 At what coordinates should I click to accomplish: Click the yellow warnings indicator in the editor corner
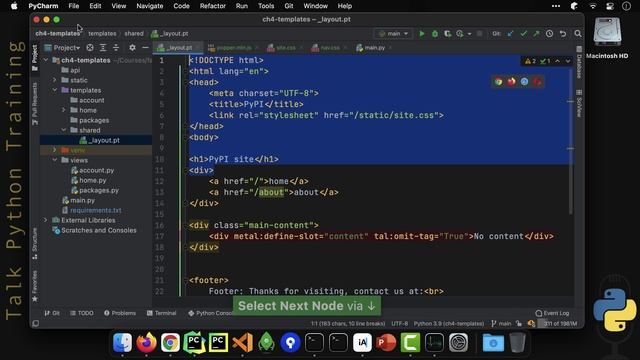530,61
